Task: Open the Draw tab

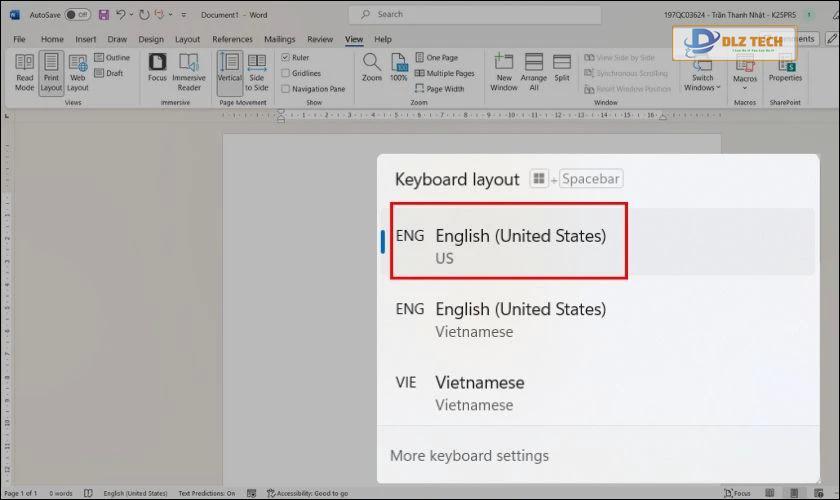Action: [117, 39]
